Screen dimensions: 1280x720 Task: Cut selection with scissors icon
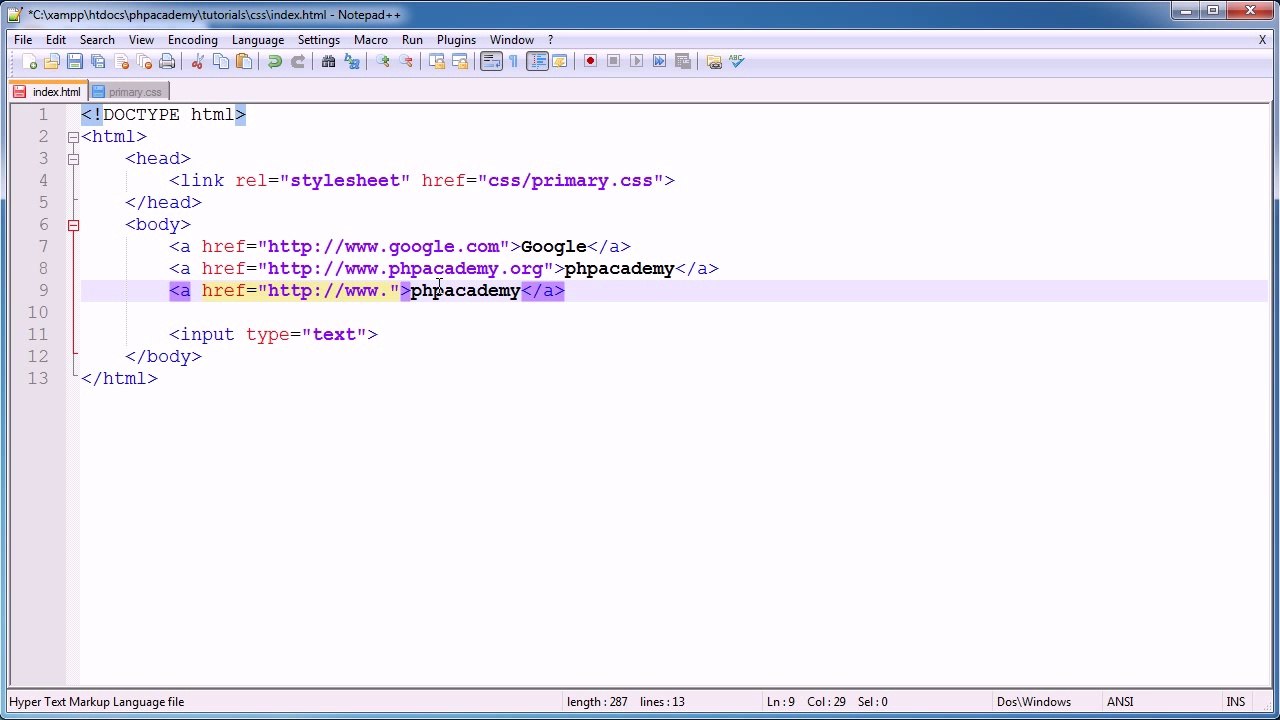click(198, 62)
